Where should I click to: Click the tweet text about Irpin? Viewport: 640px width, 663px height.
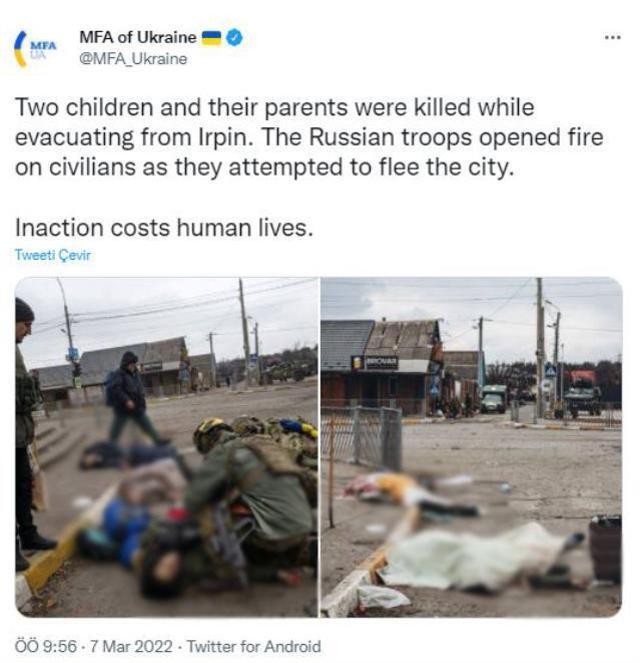309,137
